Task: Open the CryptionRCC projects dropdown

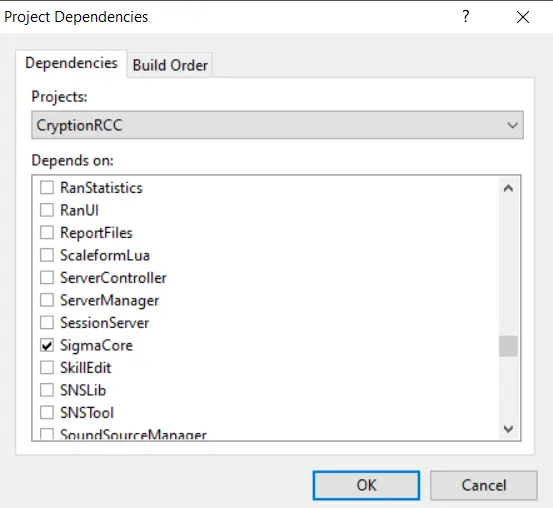Action: pos(277,125)
